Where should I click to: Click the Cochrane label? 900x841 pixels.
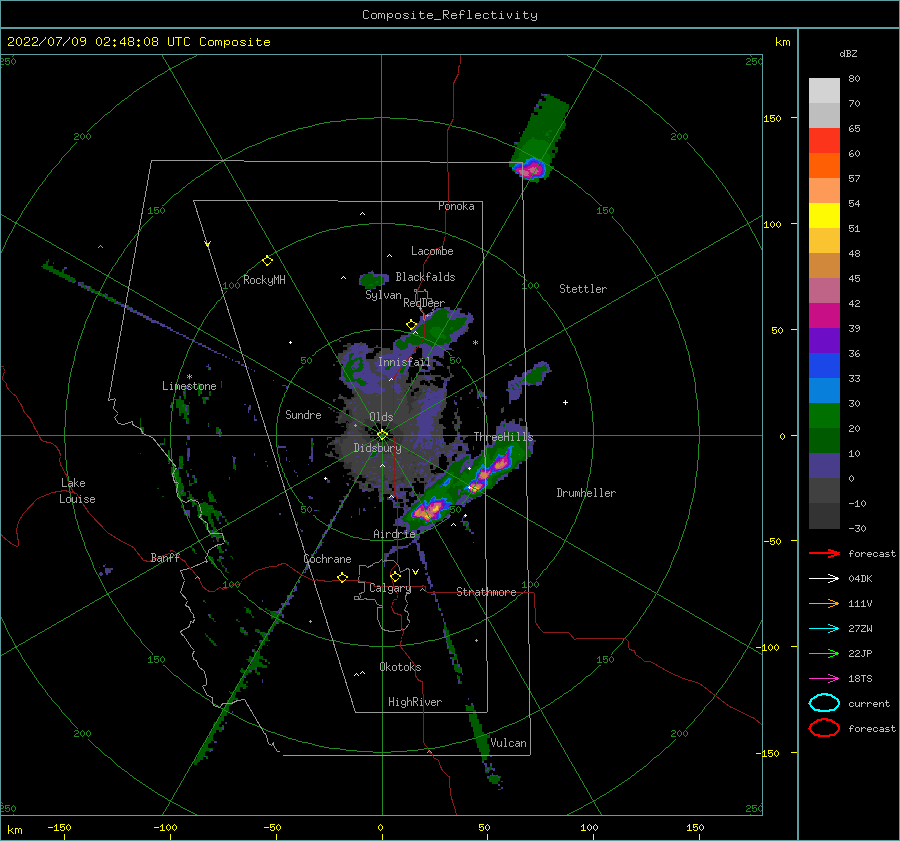327,559
